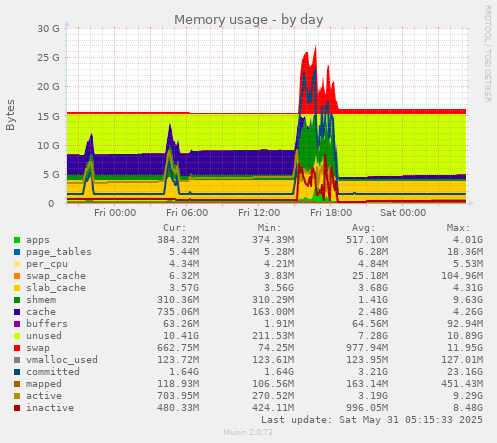Select the 'mapped' legend label

44,384
